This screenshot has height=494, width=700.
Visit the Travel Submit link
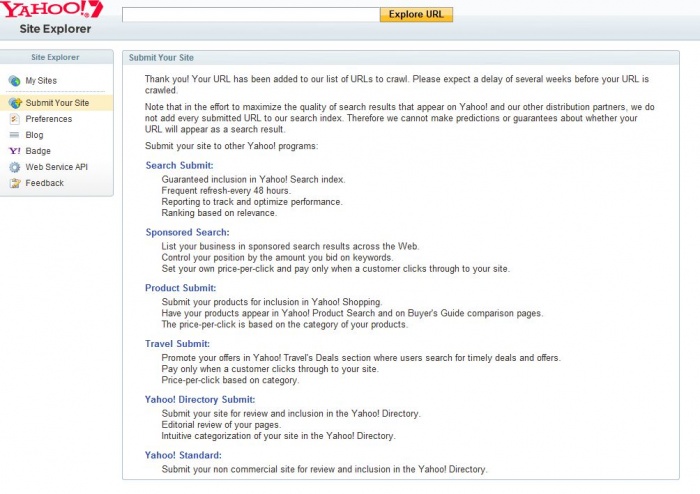point(177,344)
